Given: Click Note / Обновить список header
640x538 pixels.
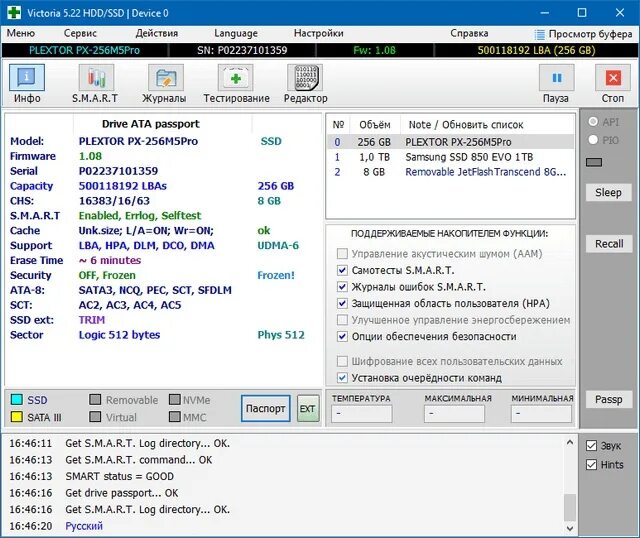Looking at the screenshot, I should coord(466,124).
